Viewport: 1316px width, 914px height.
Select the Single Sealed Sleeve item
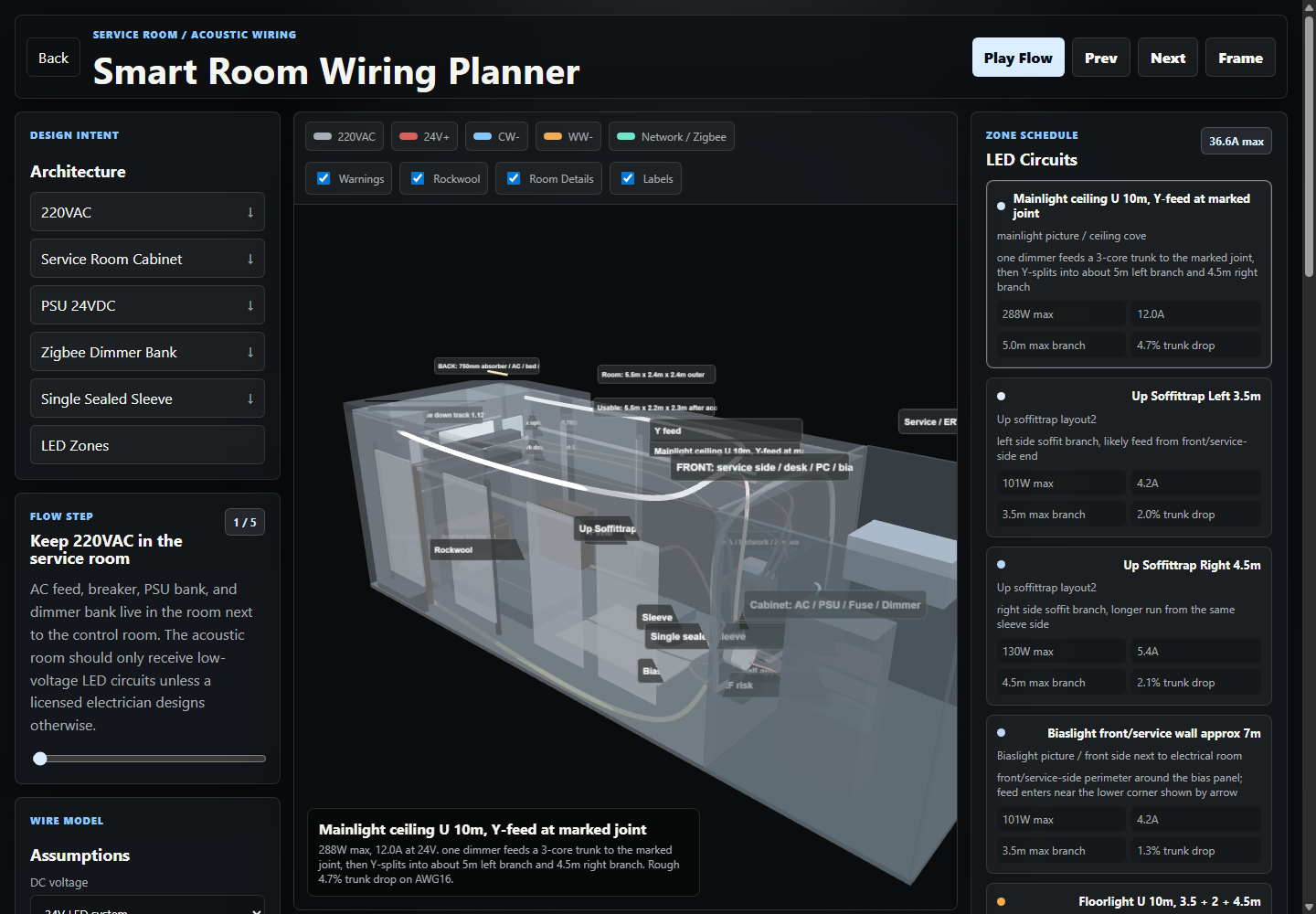[x=147, y=399]
